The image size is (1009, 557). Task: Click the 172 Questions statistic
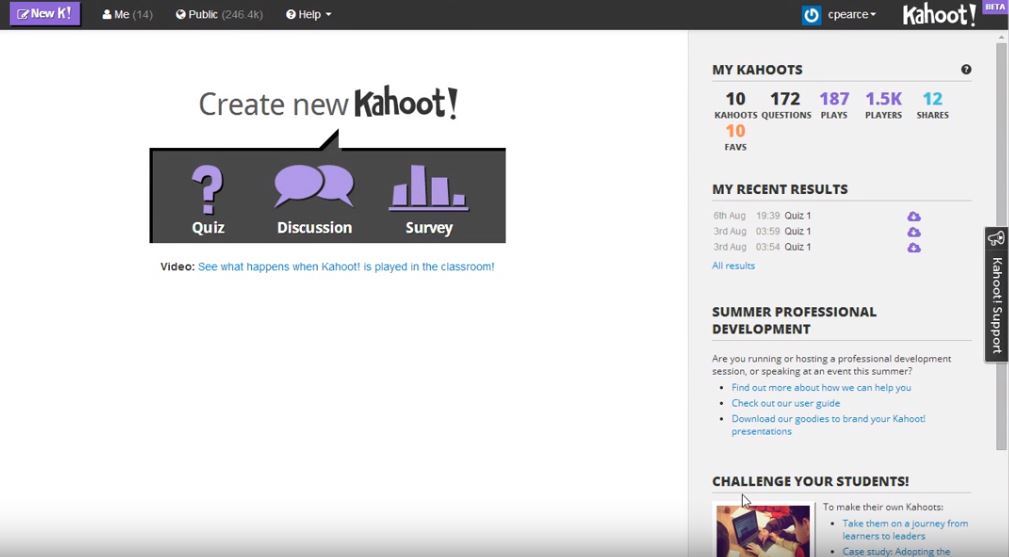point(786,105)
